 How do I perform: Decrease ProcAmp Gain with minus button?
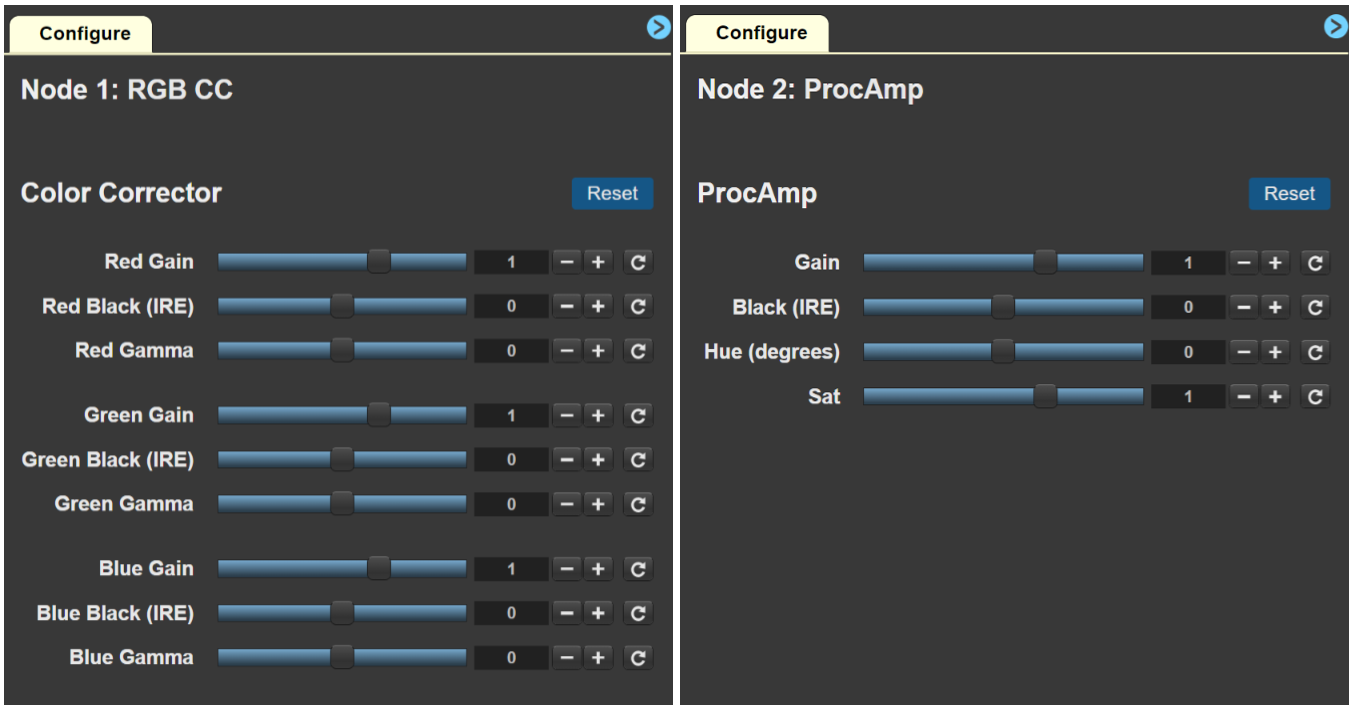click(1244, 263)
